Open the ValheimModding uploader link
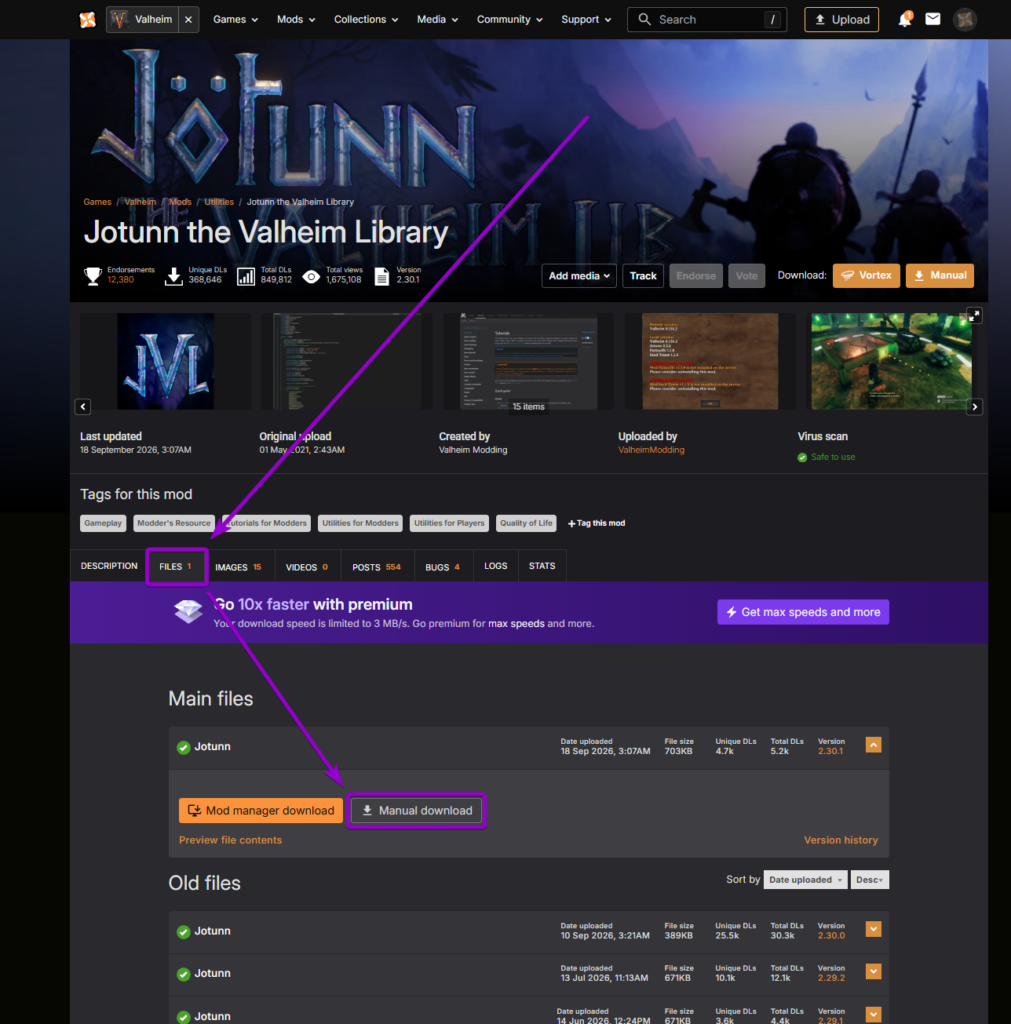 tap(651, 450)
